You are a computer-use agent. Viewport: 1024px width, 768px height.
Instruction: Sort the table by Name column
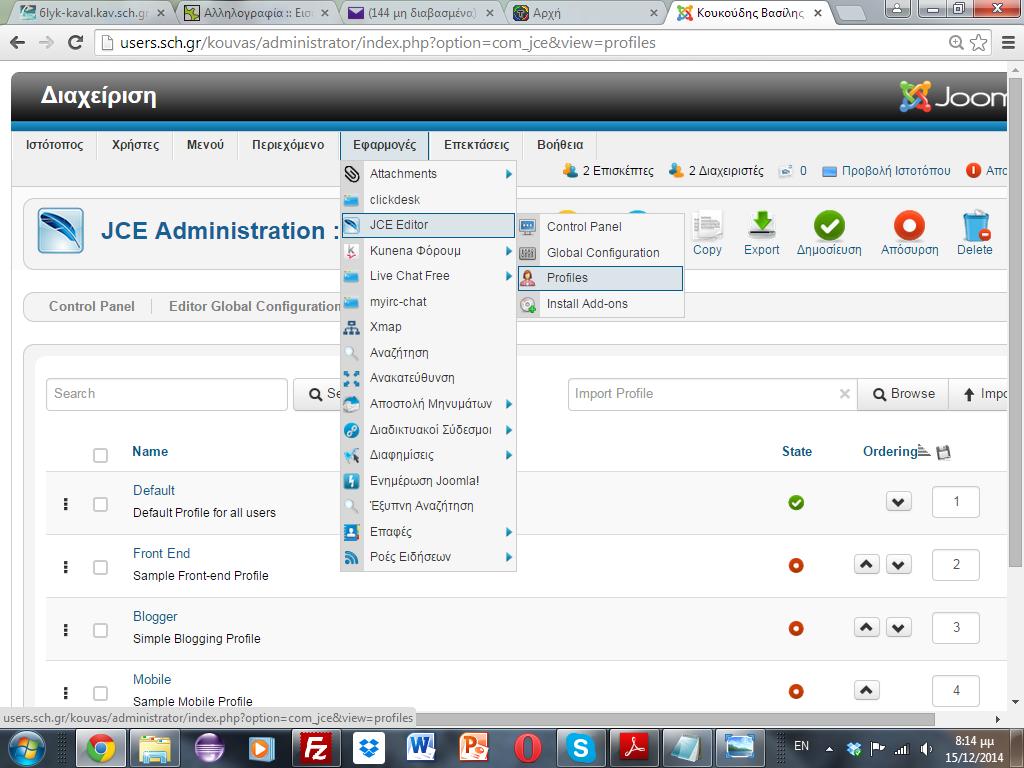tap(150, 451)
